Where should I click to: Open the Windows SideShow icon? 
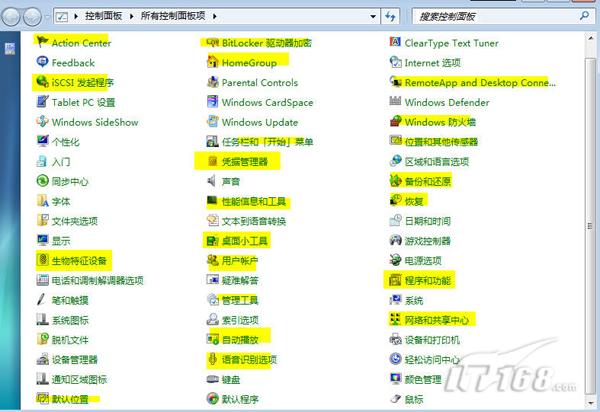(x=42, y=121)
